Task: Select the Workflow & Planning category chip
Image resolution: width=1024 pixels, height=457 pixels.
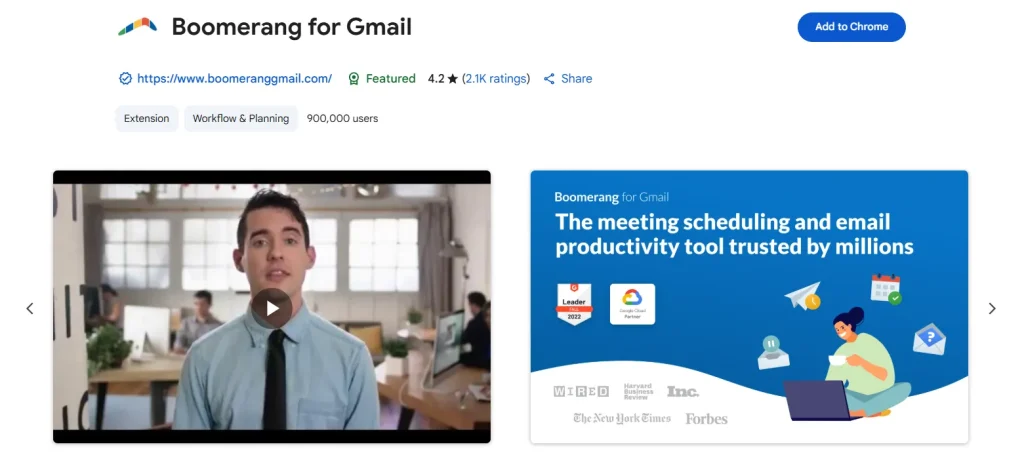Action: (241, 119)
